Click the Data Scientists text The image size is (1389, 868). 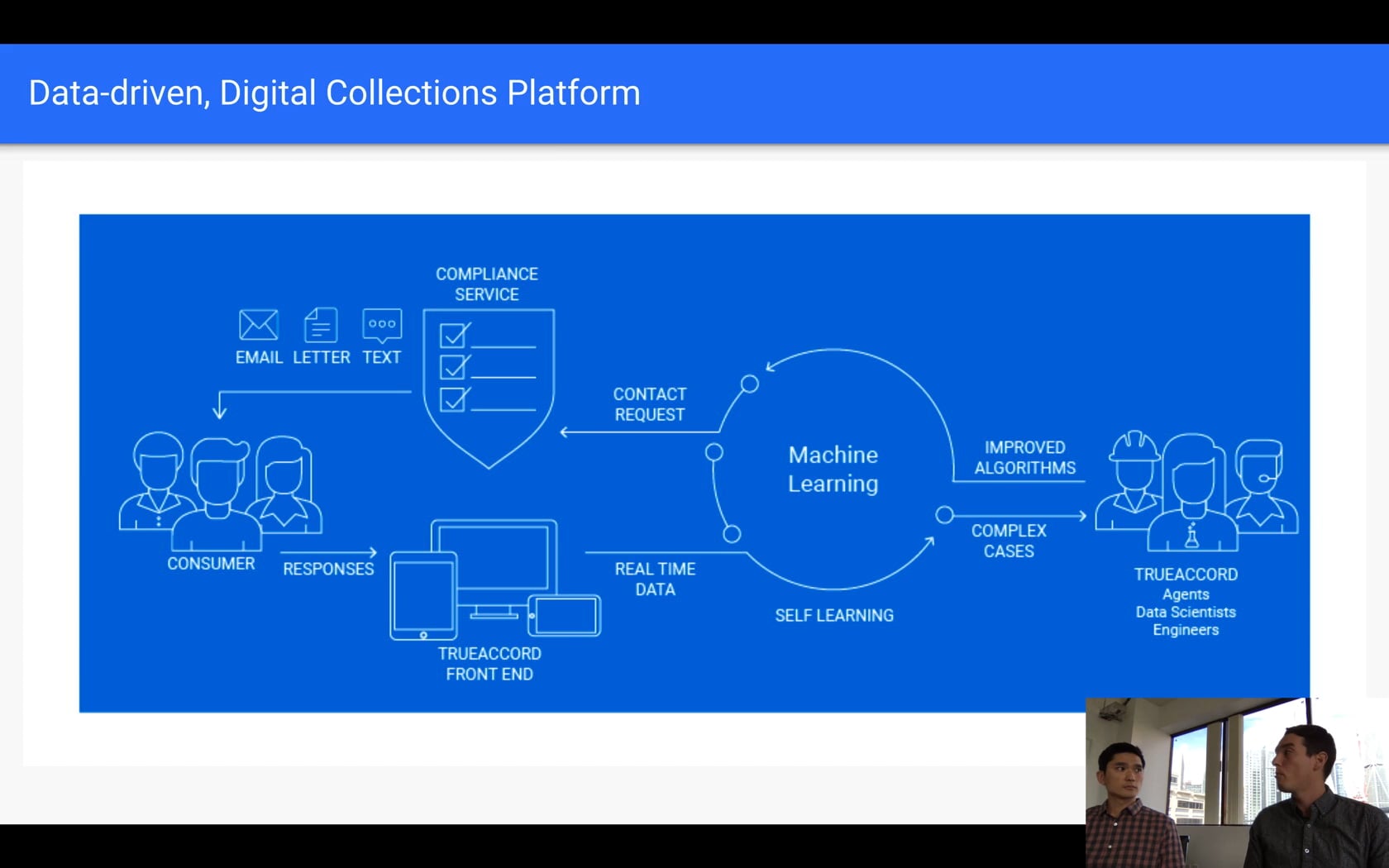pyautogui.click(x=1186, y=612)
